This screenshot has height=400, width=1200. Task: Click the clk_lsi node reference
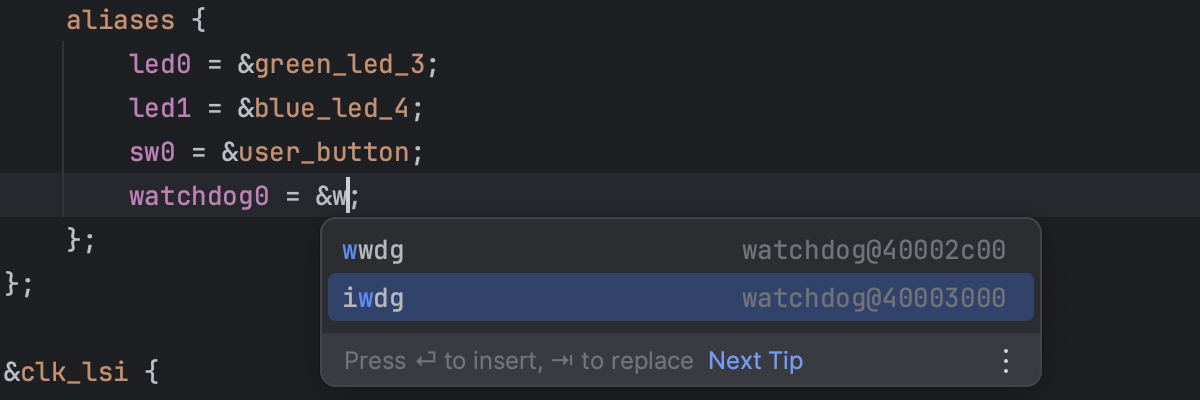pos(77,374)
